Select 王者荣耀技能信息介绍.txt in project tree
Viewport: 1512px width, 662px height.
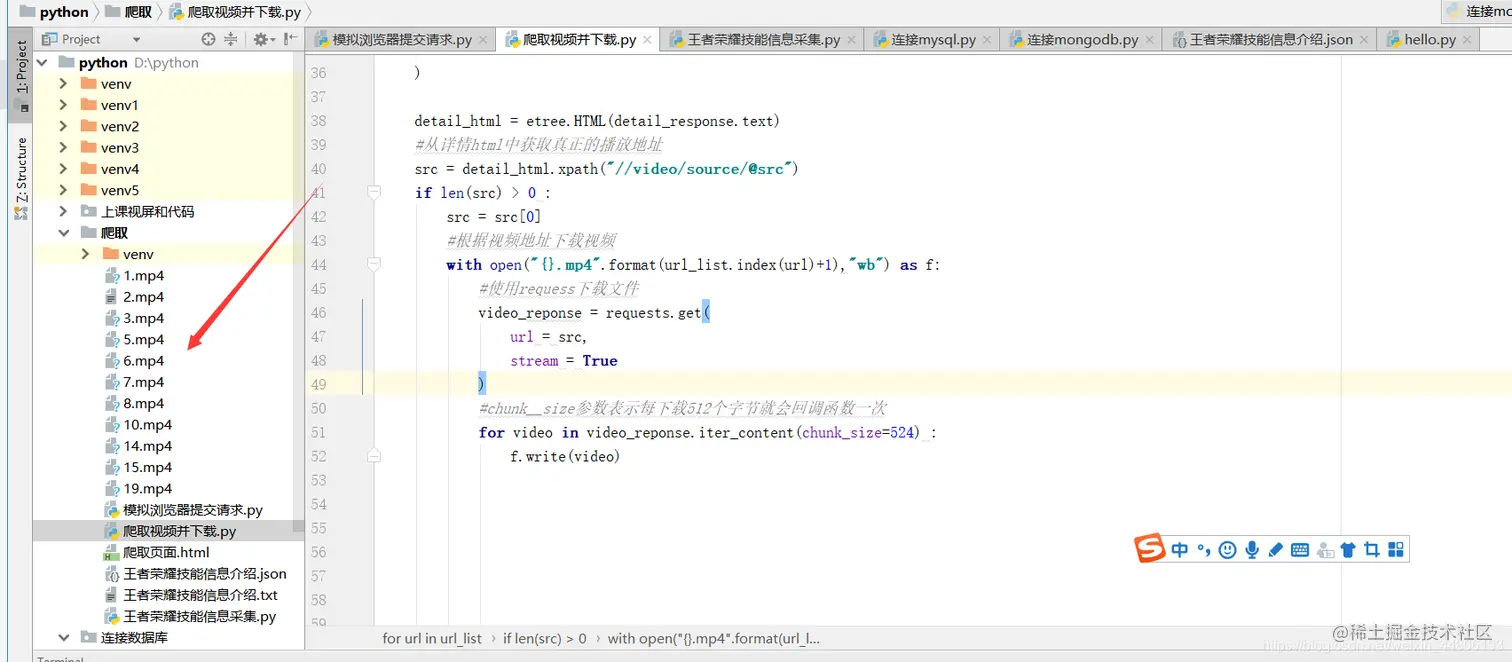200,594
